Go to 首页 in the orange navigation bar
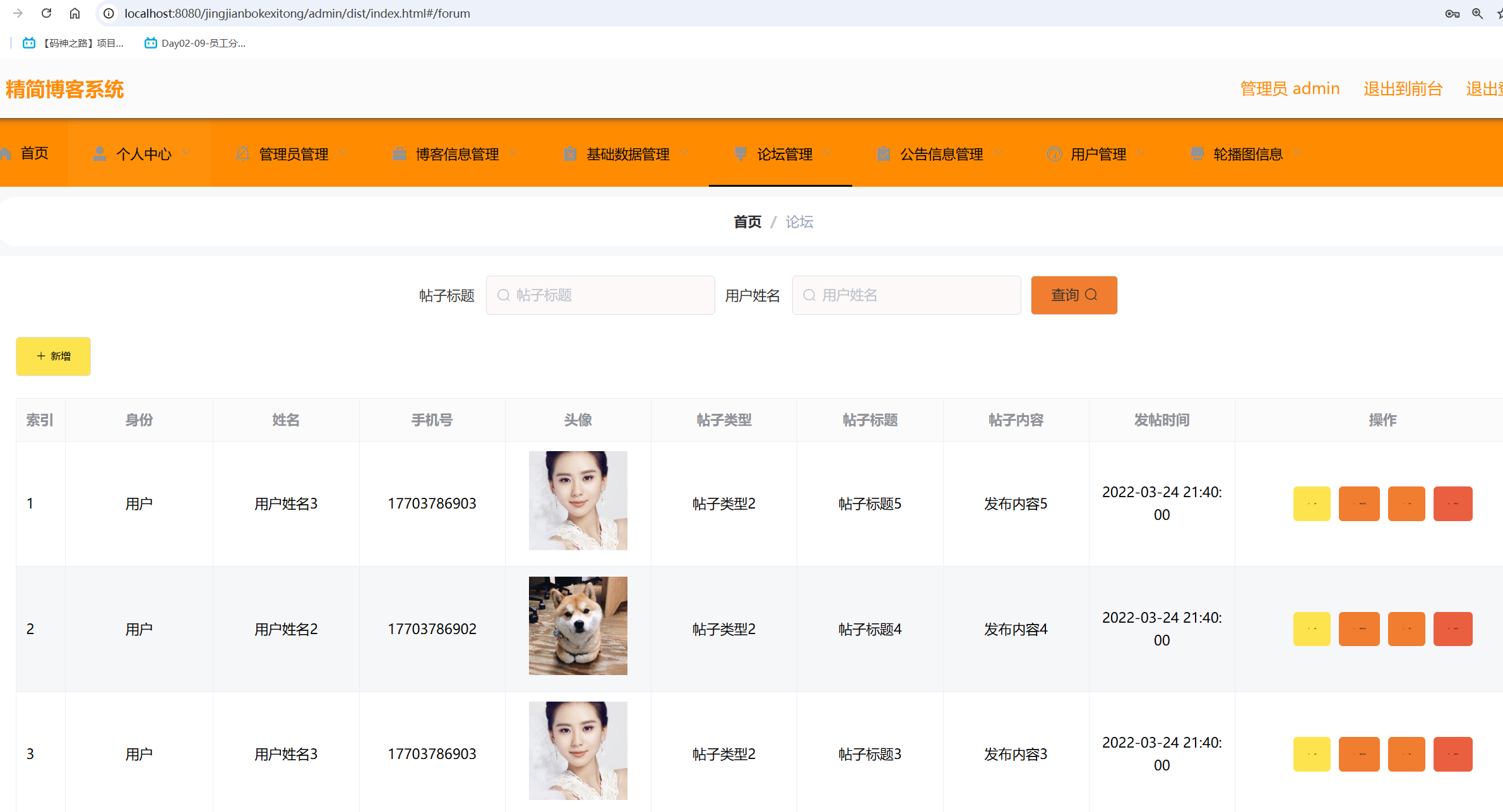Image resolution: width=1503 pixels, height=812 pixels. coord(34,153)
